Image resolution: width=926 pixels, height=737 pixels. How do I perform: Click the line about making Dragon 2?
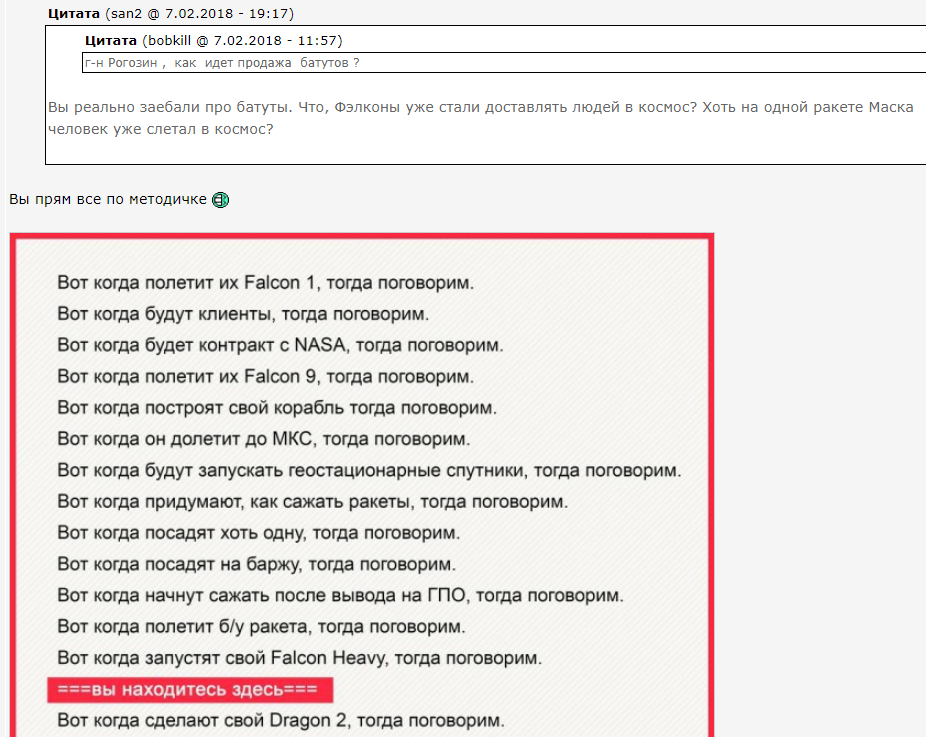point(281,720)
